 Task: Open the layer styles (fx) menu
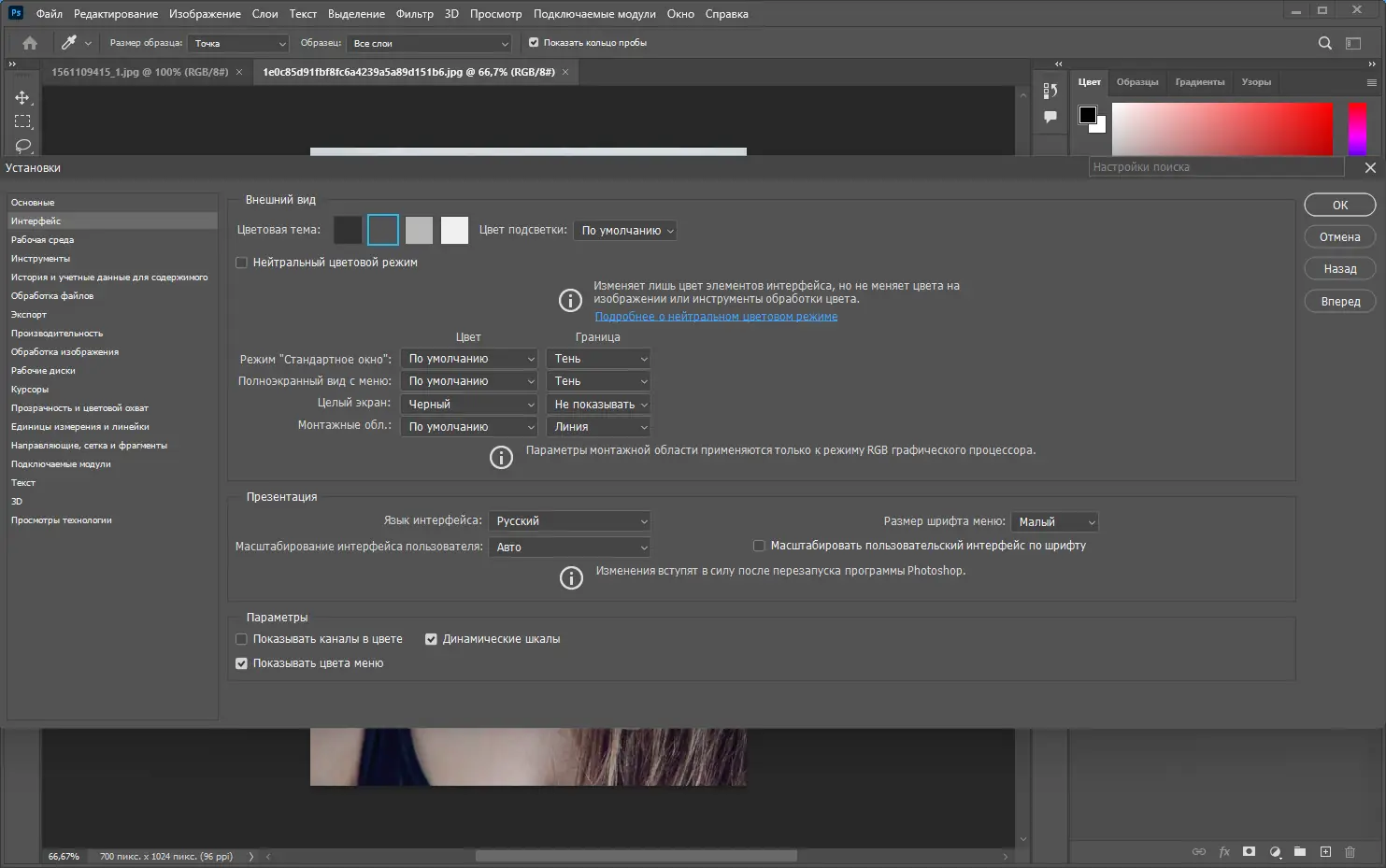click(1224, 851)
